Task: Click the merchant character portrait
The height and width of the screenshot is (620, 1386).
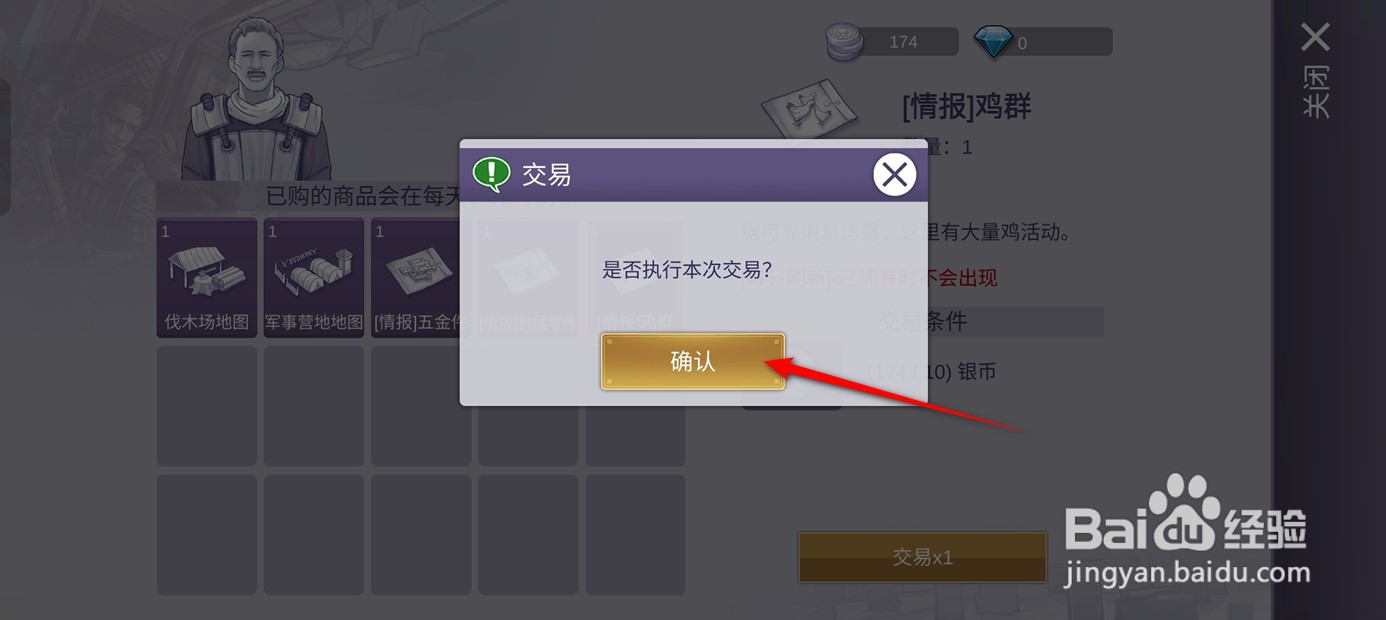Action: click(257, 100)
